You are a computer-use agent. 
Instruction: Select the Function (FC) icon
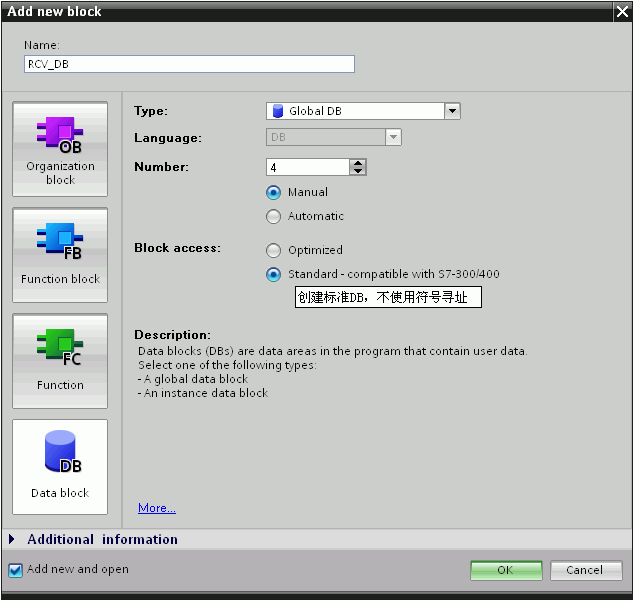60,361
